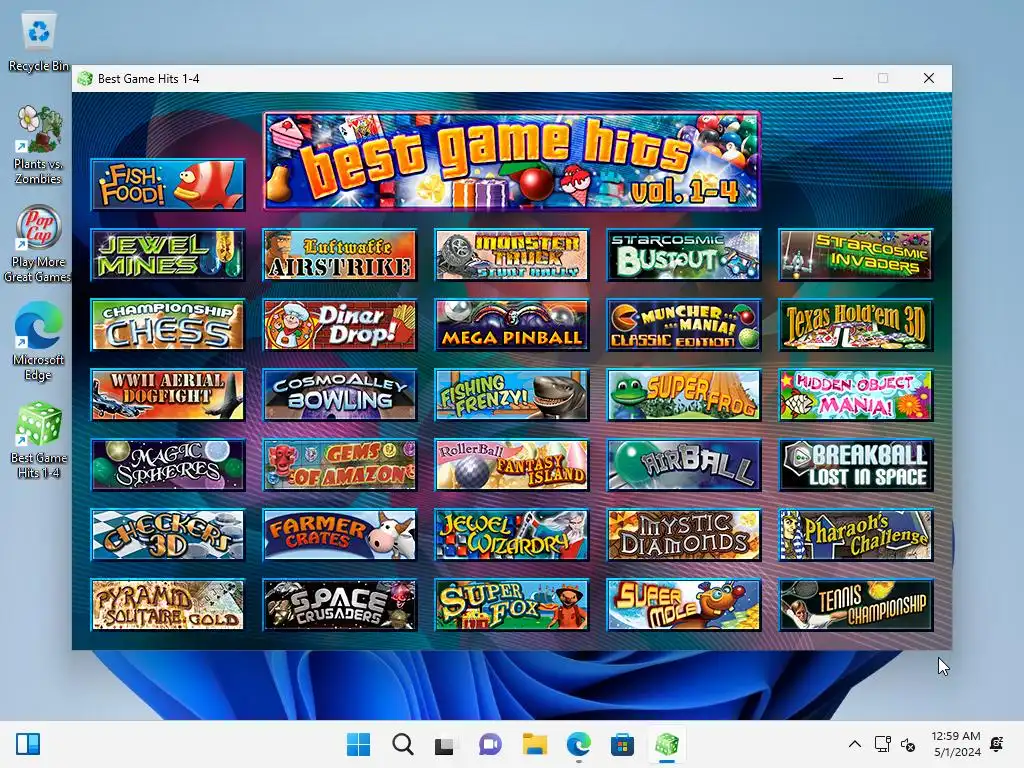Image resolution: width=1024 pixels, height=768 pixels.
Task: Select Gems of Amazon tile
Action: coord(340,465)
